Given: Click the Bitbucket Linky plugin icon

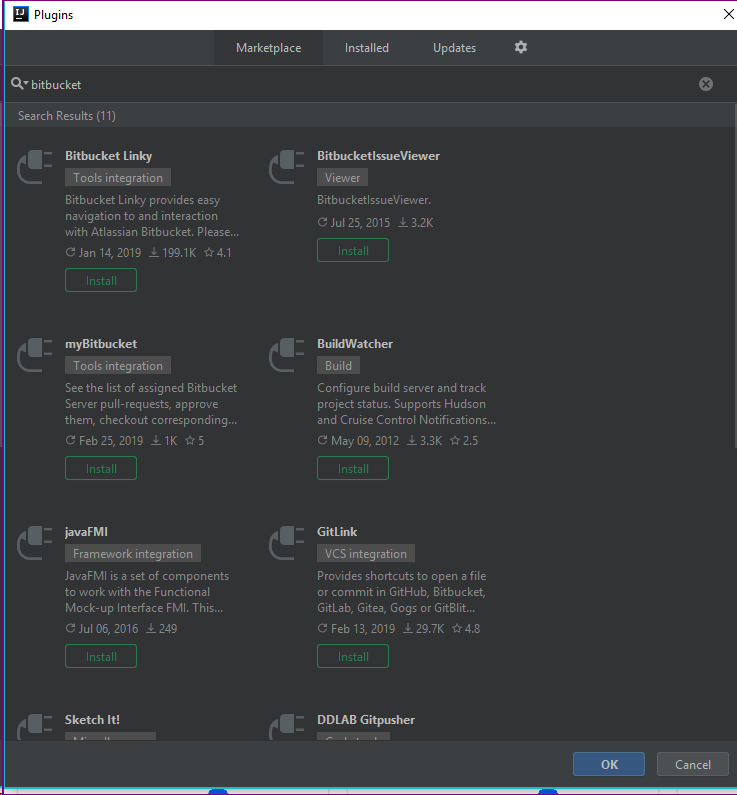Looking at the screenshot, I should (34, 167).
